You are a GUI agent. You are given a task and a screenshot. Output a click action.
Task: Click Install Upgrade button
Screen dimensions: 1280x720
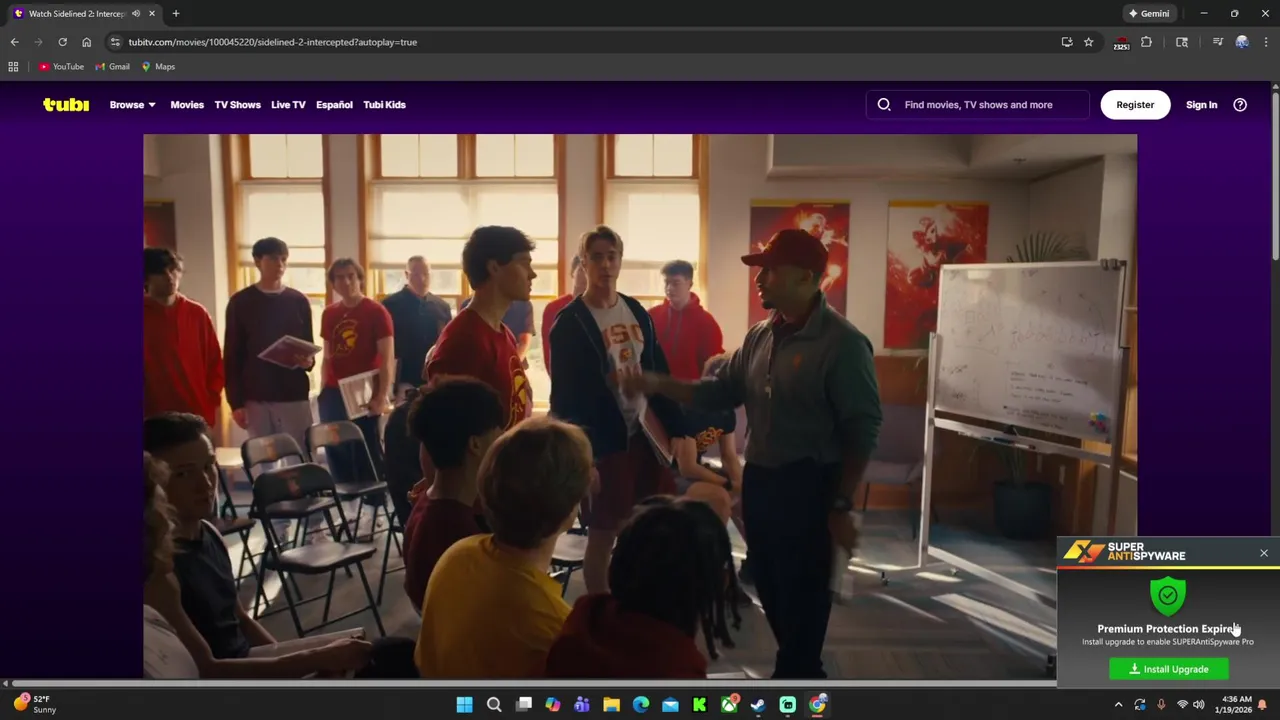point(1169,669)
